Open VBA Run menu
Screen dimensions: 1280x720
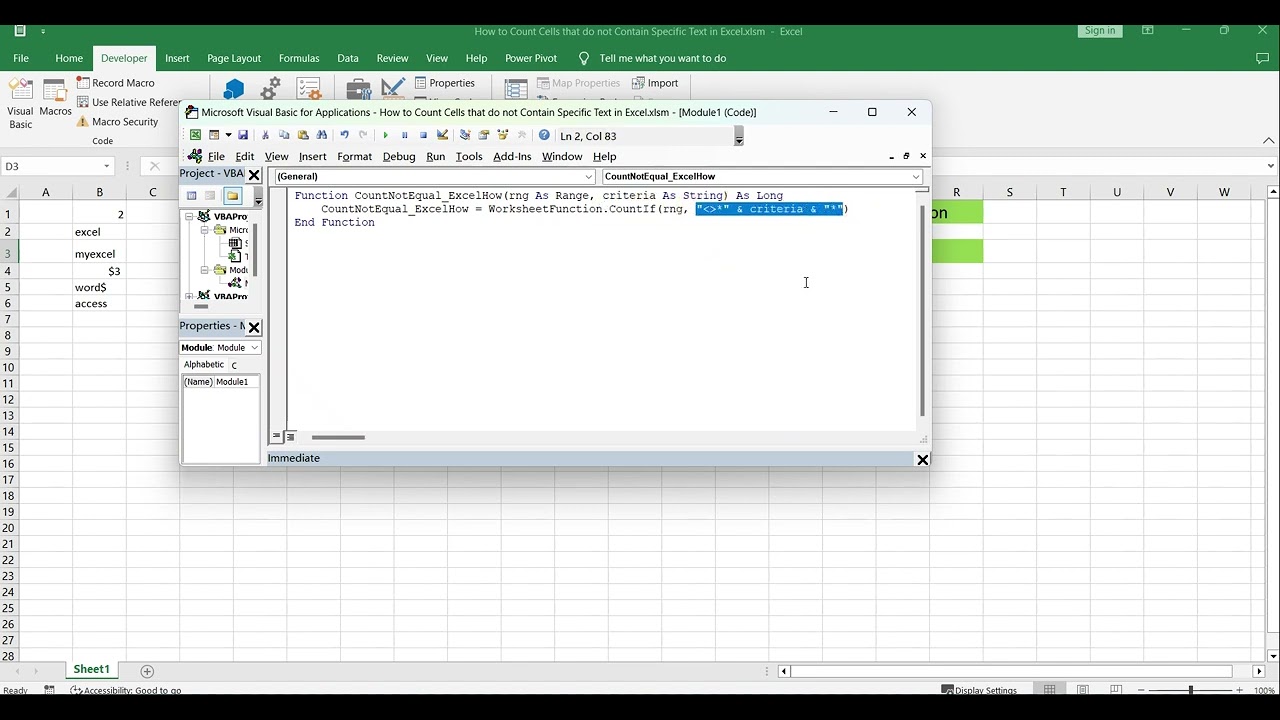point(435,156)
